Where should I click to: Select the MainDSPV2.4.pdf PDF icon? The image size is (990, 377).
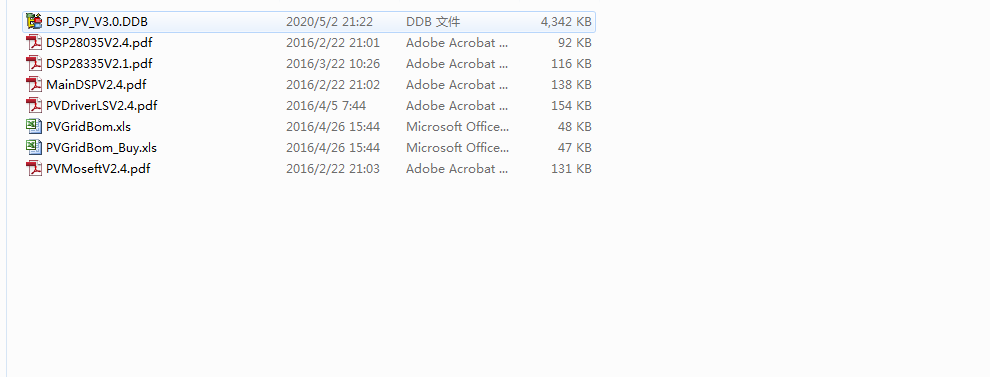tap(34, 85)
